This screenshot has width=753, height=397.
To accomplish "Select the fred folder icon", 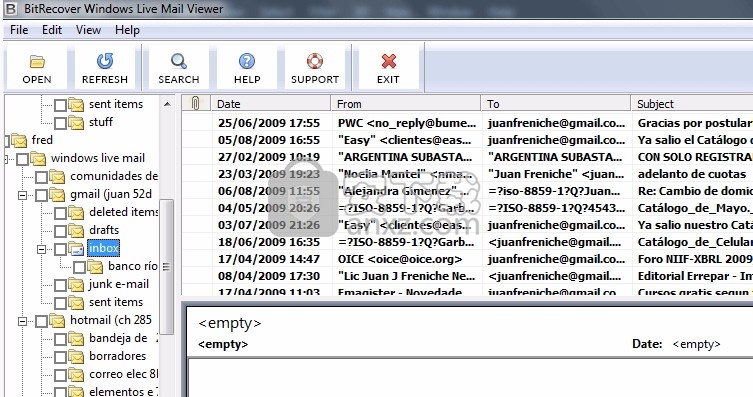I will pos(19,141).
